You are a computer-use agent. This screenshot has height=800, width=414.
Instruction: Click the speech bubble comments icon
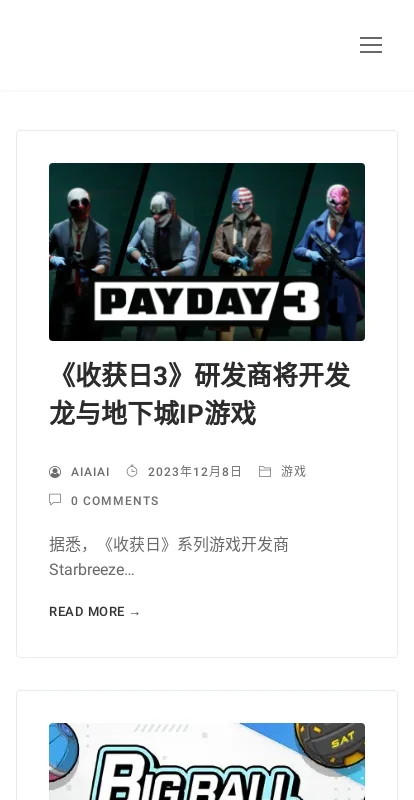(55, 499)
